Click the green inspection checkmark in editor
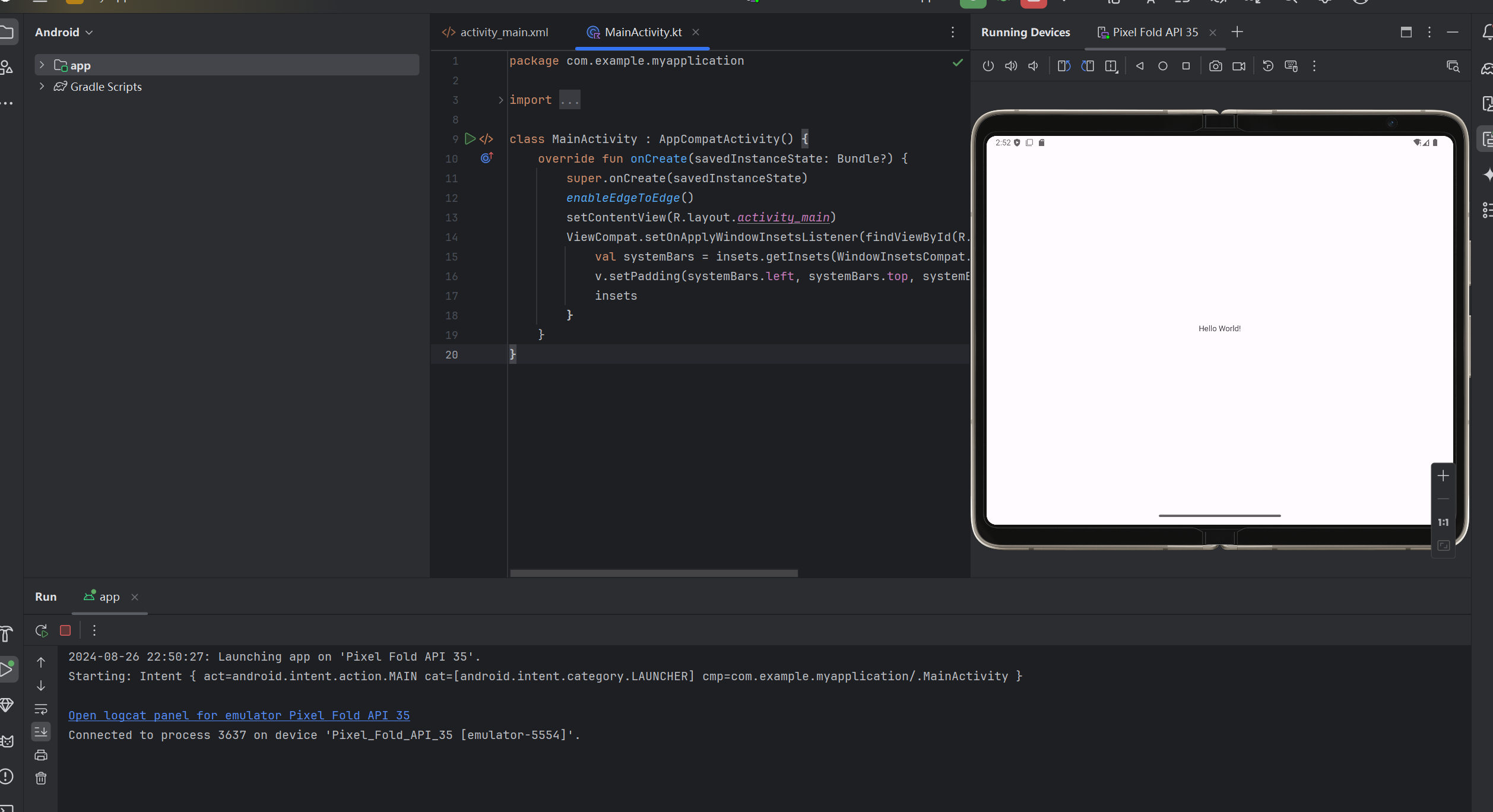The height and width of the screenshot is (812, 1493). [958, 62]
